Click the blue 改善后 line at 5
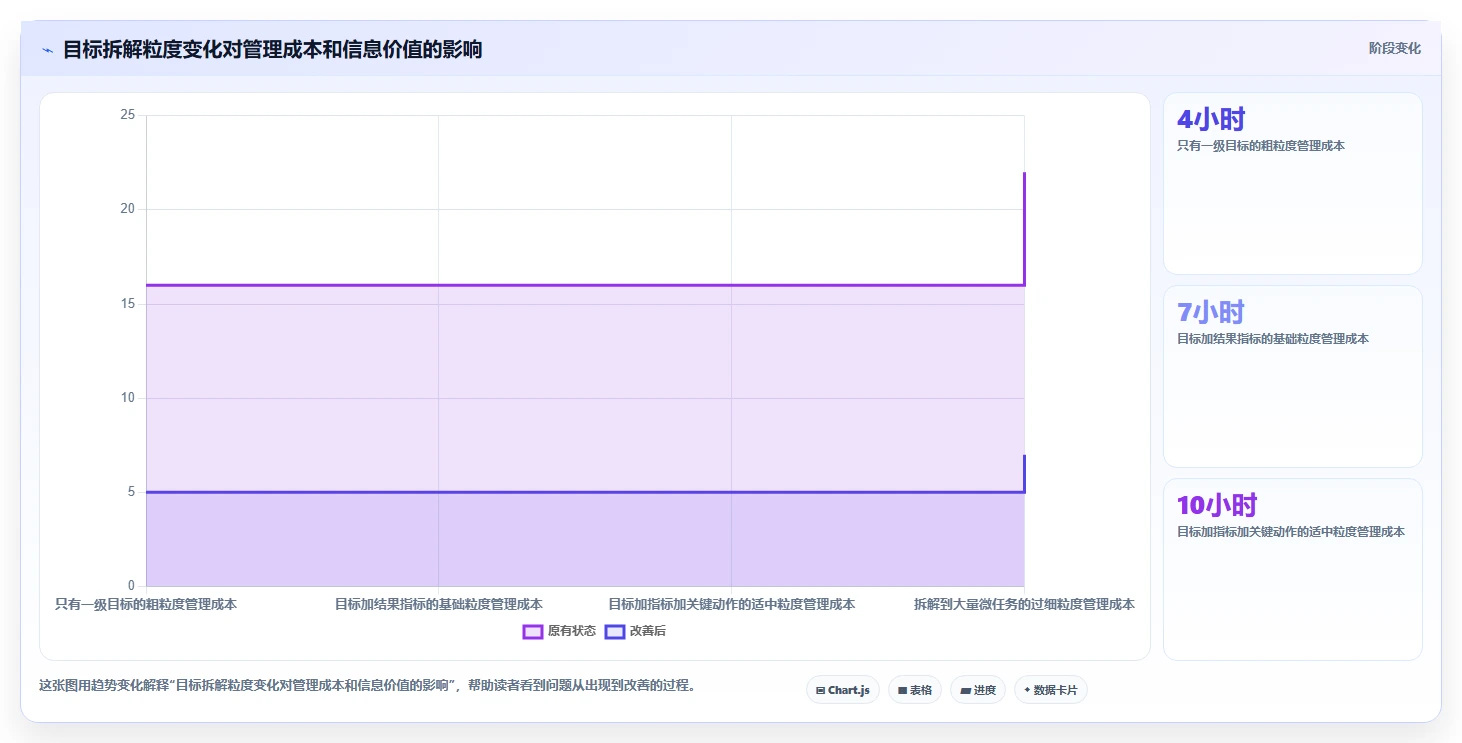This screenshot has width=1462, height=743. point(585,492)
